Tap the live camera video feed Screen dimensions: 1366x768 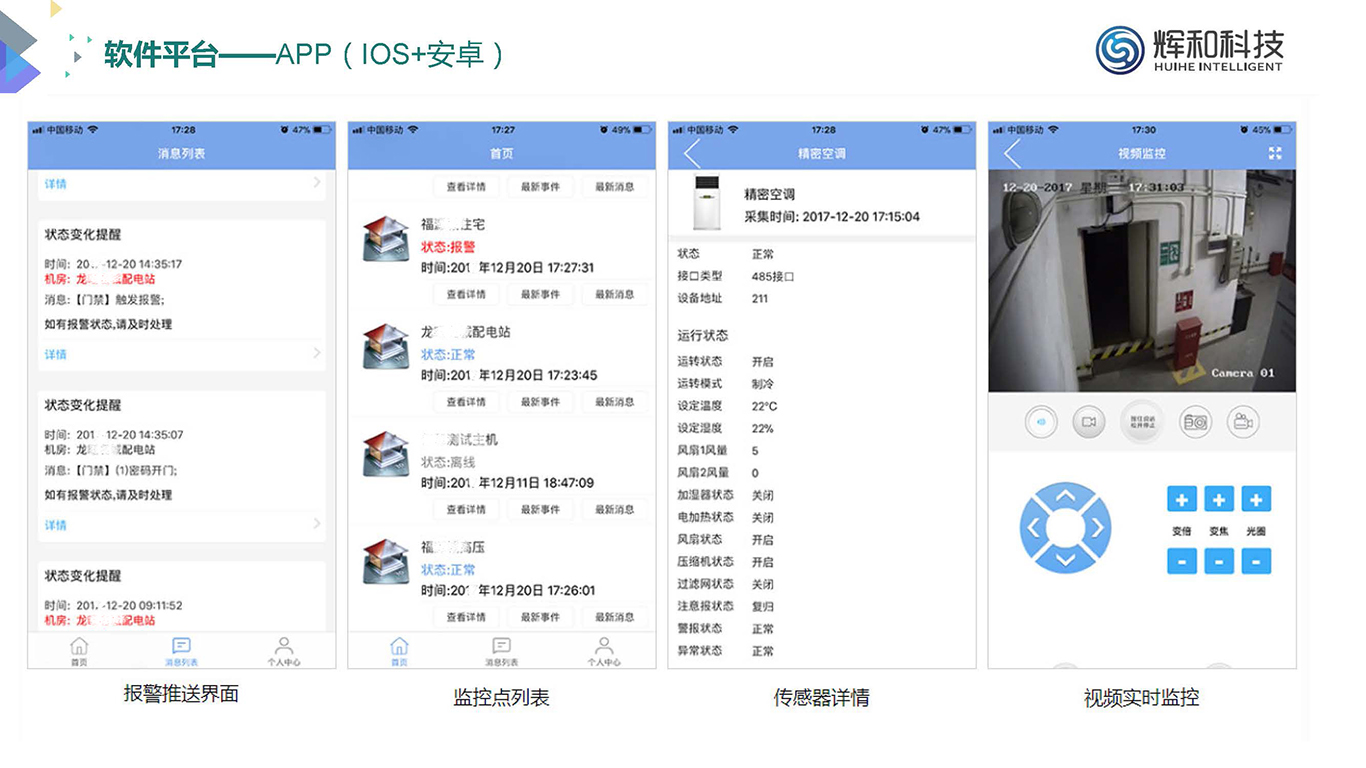pos(1141,281)
